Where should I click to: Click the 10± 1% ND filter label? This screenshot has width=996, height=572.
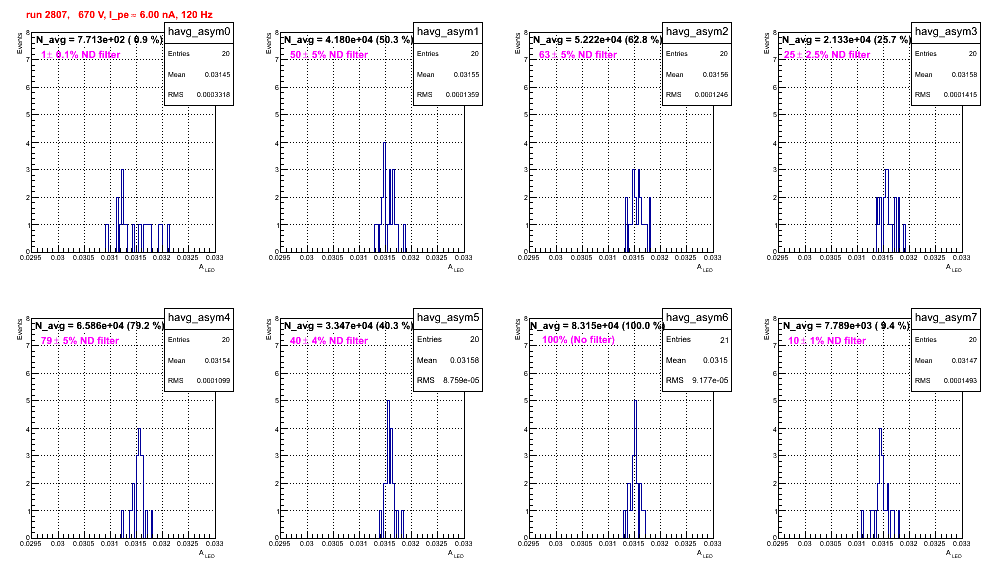(x=827, y=341)
